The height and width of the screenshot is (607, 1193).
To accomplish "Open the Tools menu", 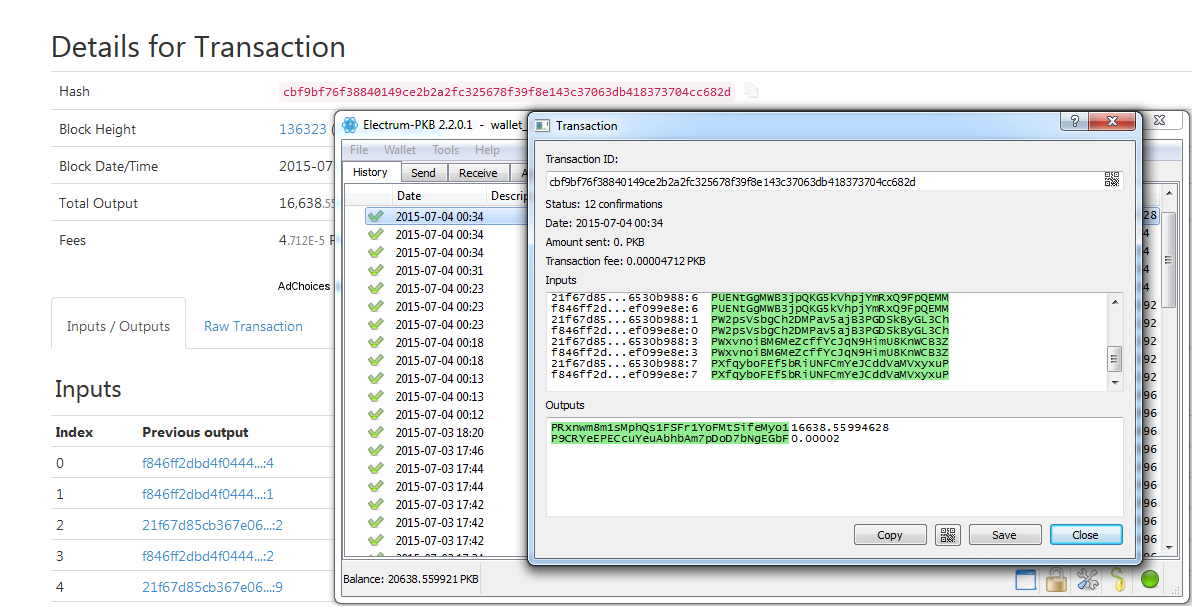I will [x=445, y=149].
